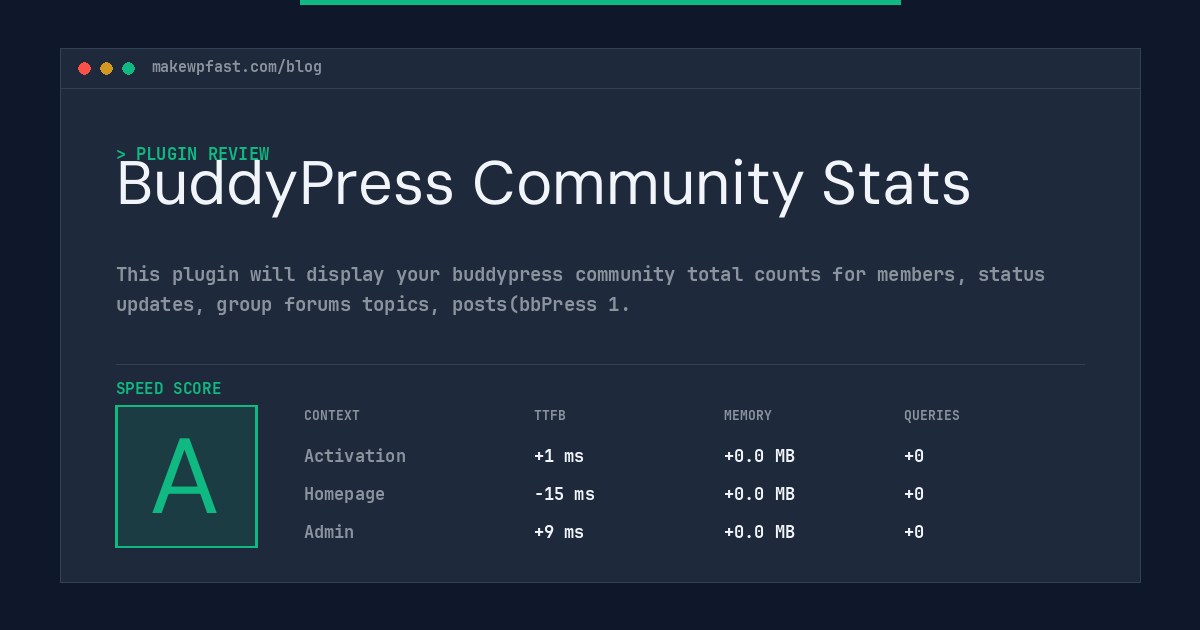Click the plugin description paragraph

pyautogui.click(x=580, y=289)
